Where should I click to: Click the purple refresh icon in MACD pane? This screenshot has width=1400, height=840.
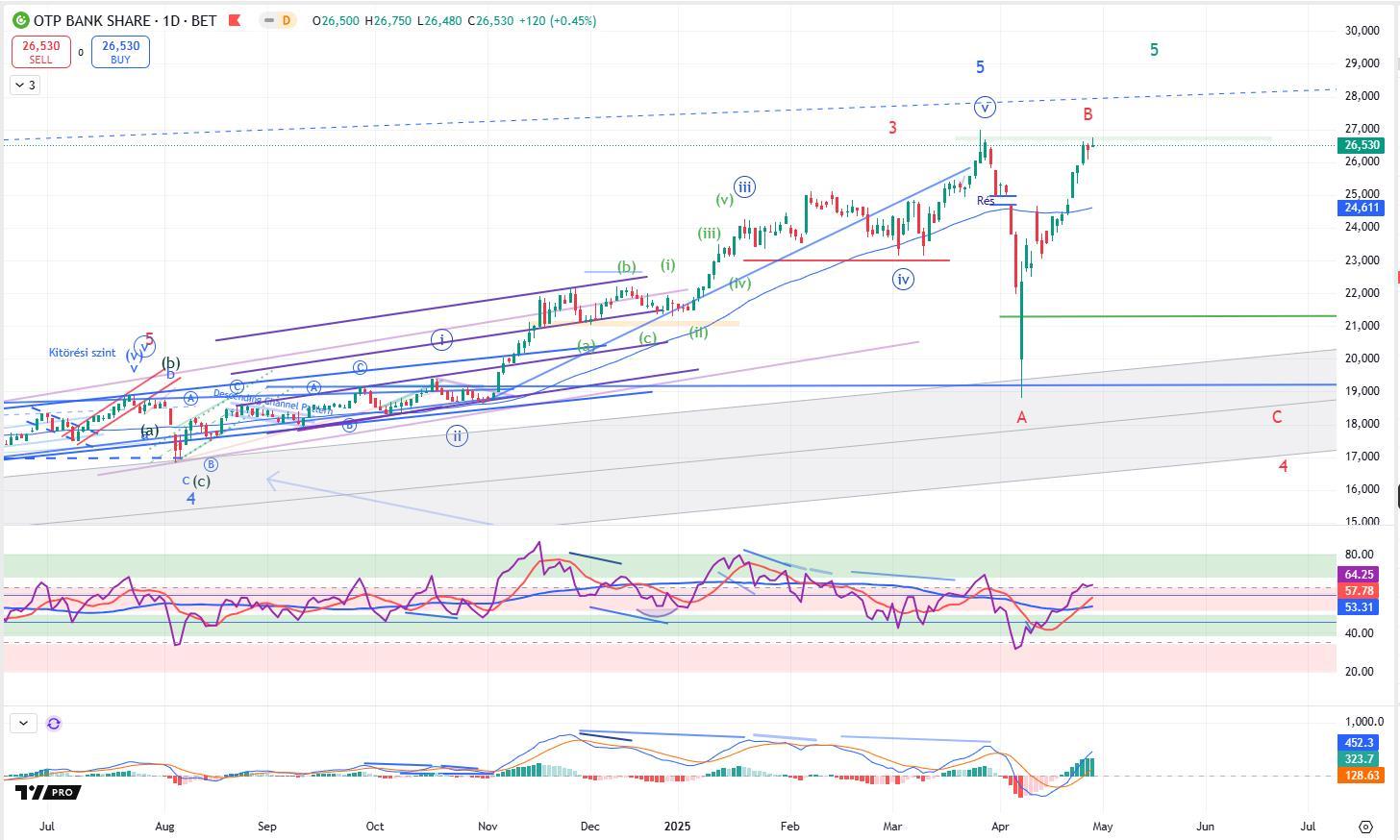pyautogui.click(x=54, y=723)
